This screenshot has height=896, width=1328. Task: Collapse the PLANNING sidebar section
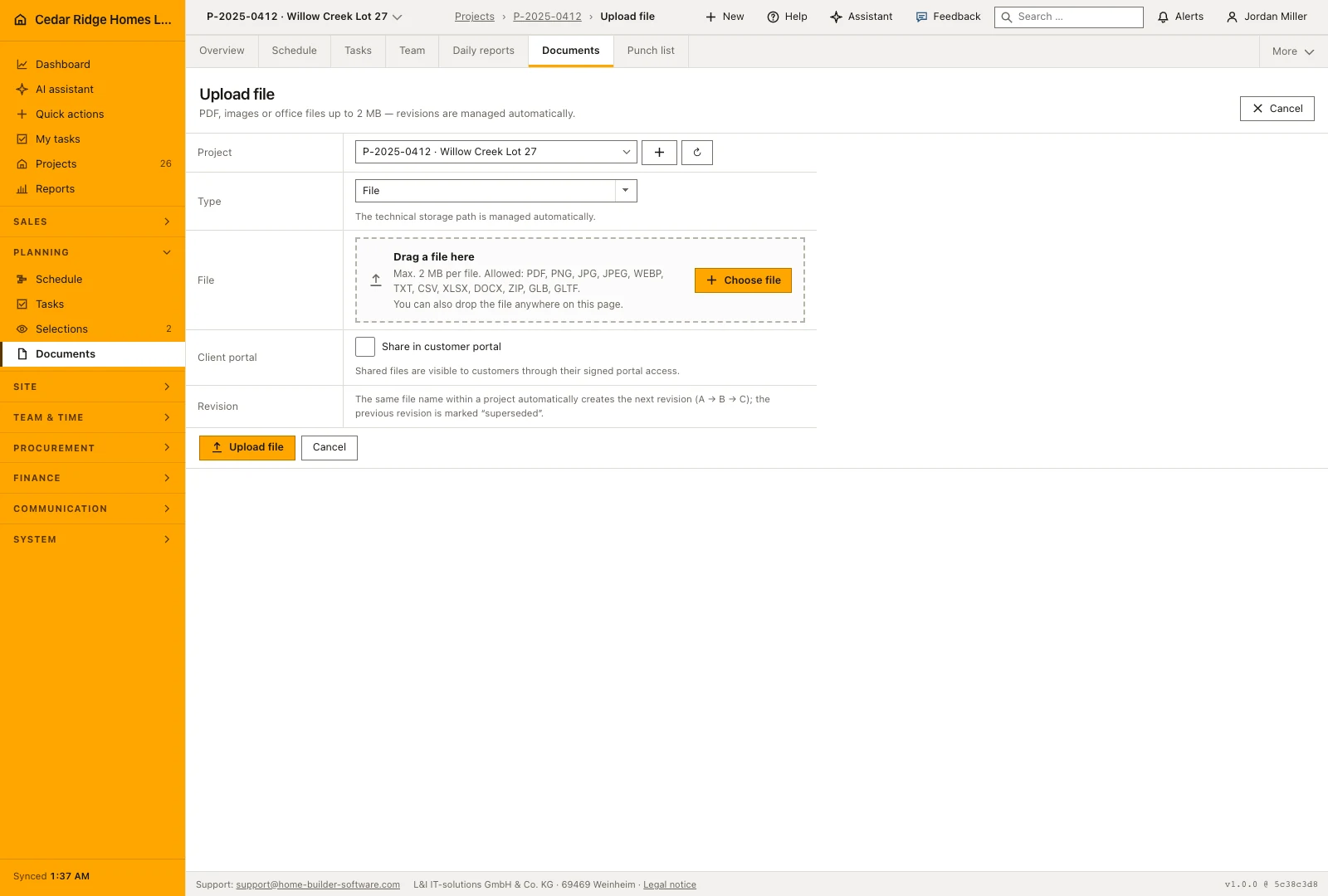click(x=92, y=252)
